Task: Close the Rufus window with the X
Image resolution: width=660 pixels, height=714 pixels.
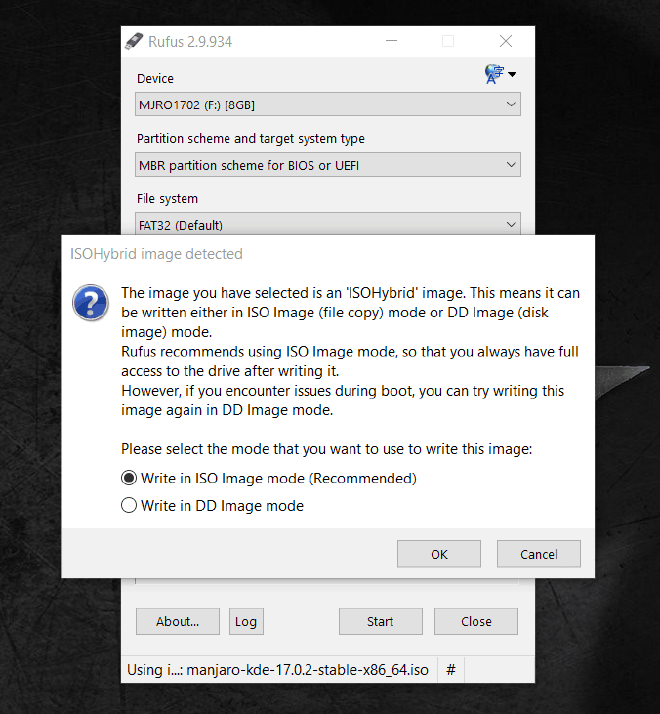Action: [506, 41]
